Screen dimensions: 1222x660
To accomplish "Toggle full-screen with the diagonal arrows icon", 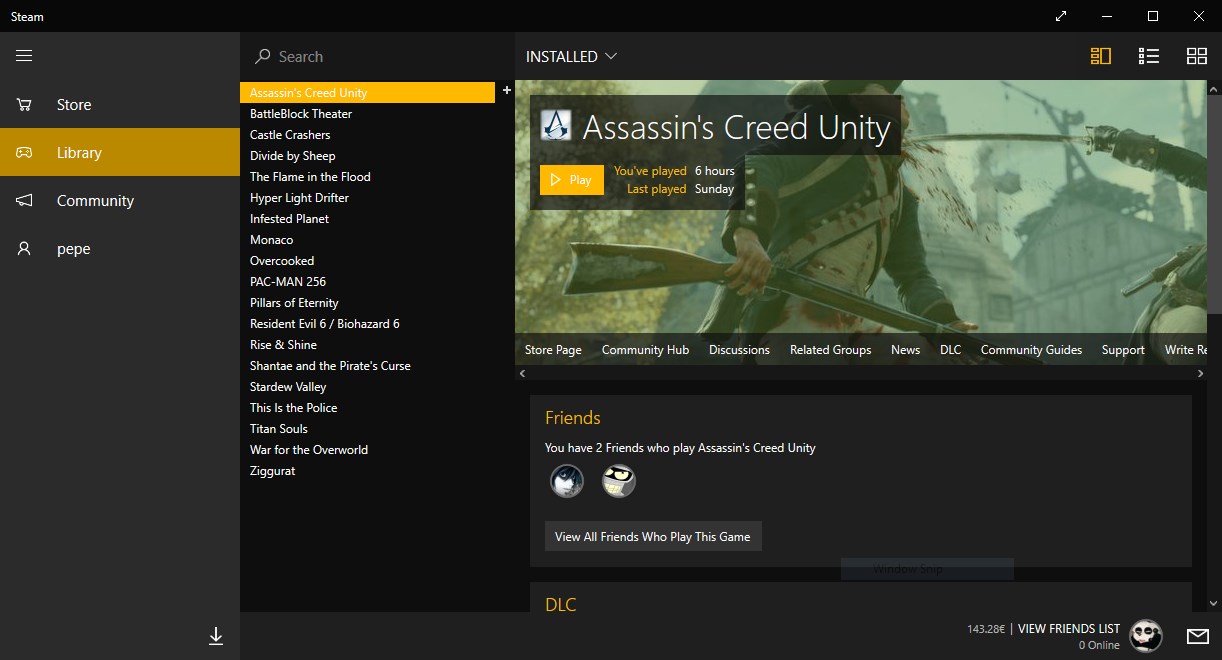I will (1061, 16).
